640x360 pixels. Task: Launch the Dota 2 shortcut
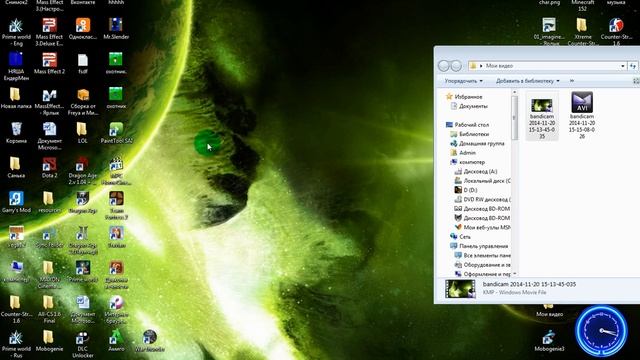(49, 167)
